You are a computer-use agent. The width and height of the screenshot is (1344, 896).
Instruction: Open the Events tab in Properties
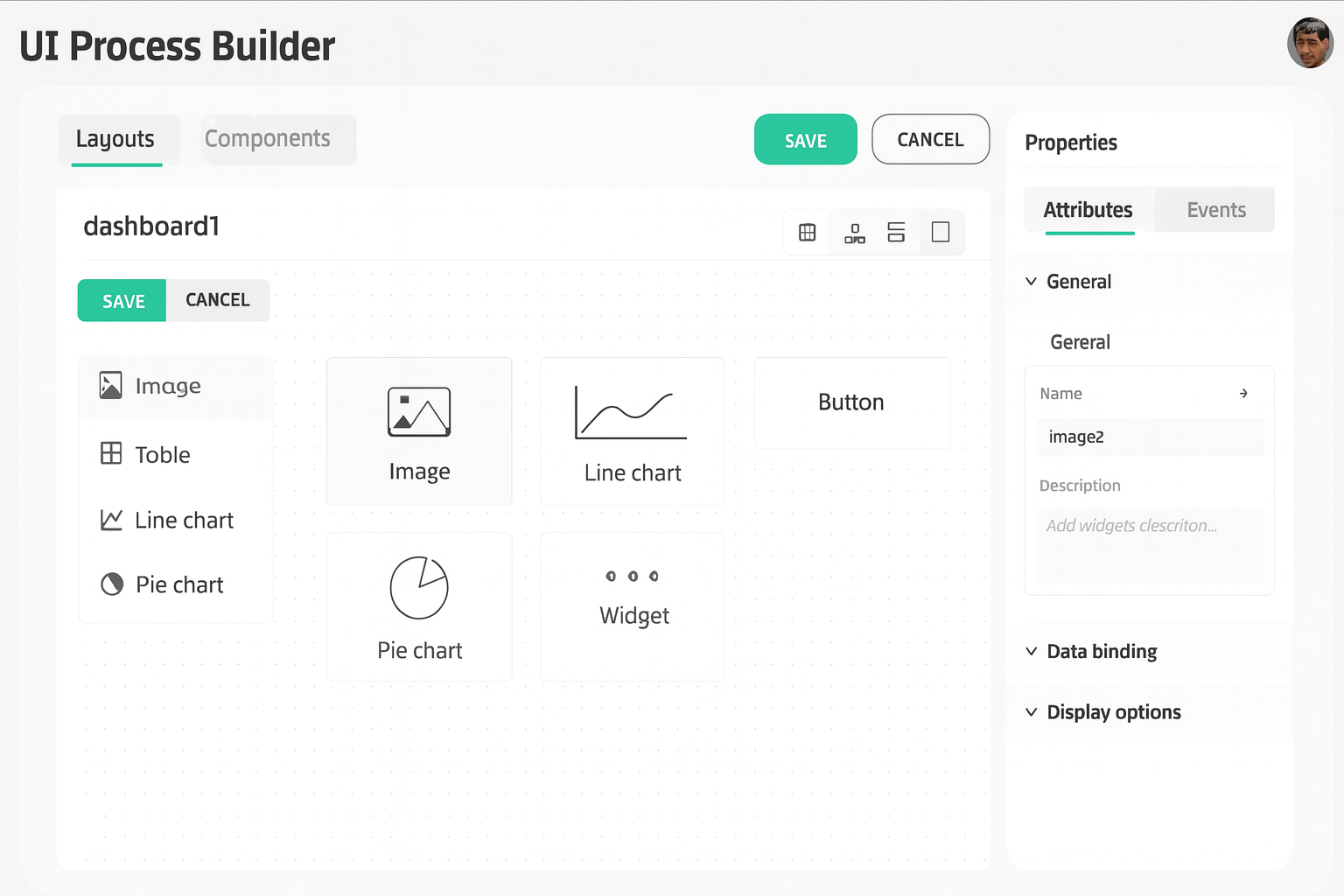[1215, 210]
